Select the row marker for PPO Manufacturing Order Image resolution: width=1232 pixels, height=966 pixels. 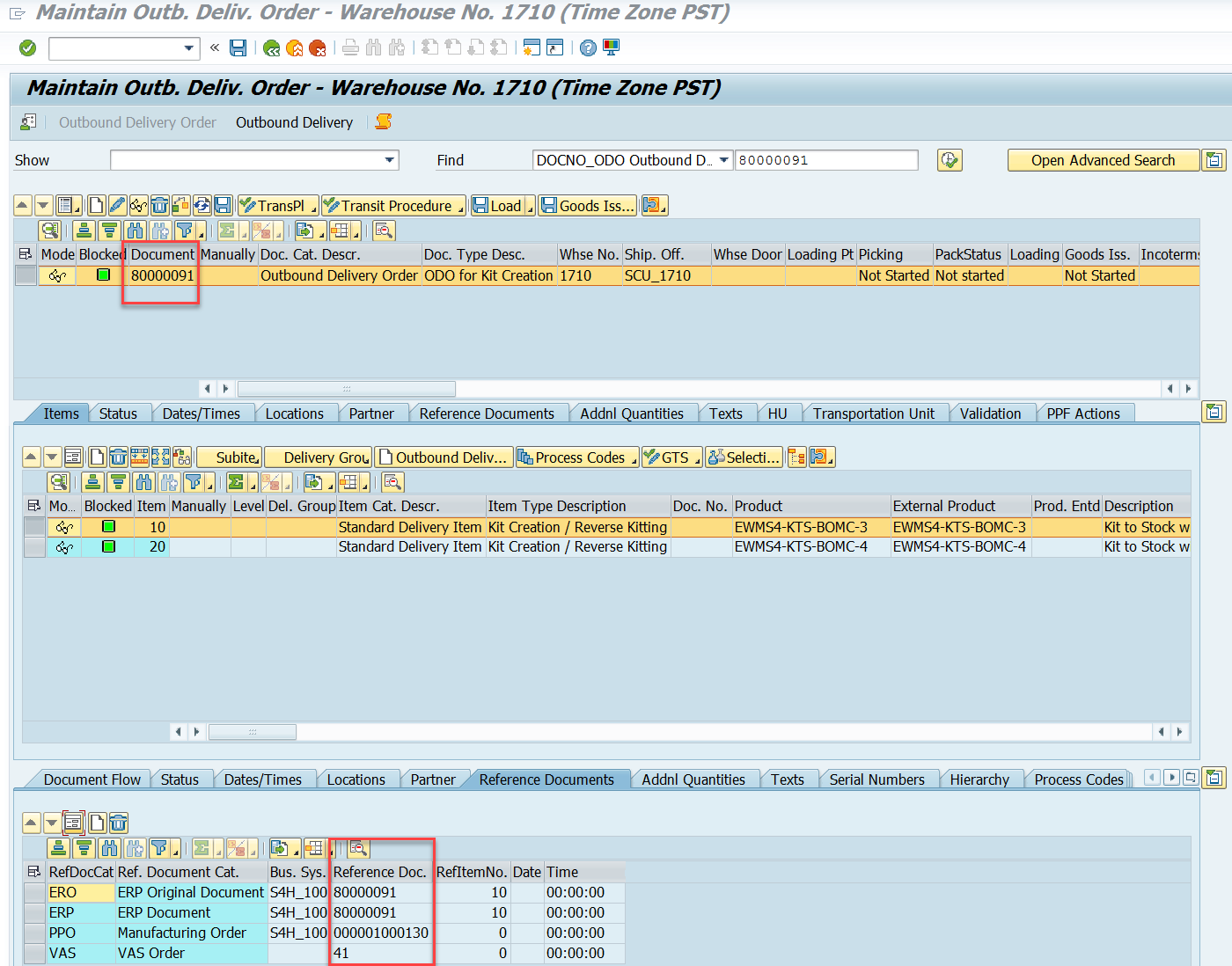click(x=35, y=933)
